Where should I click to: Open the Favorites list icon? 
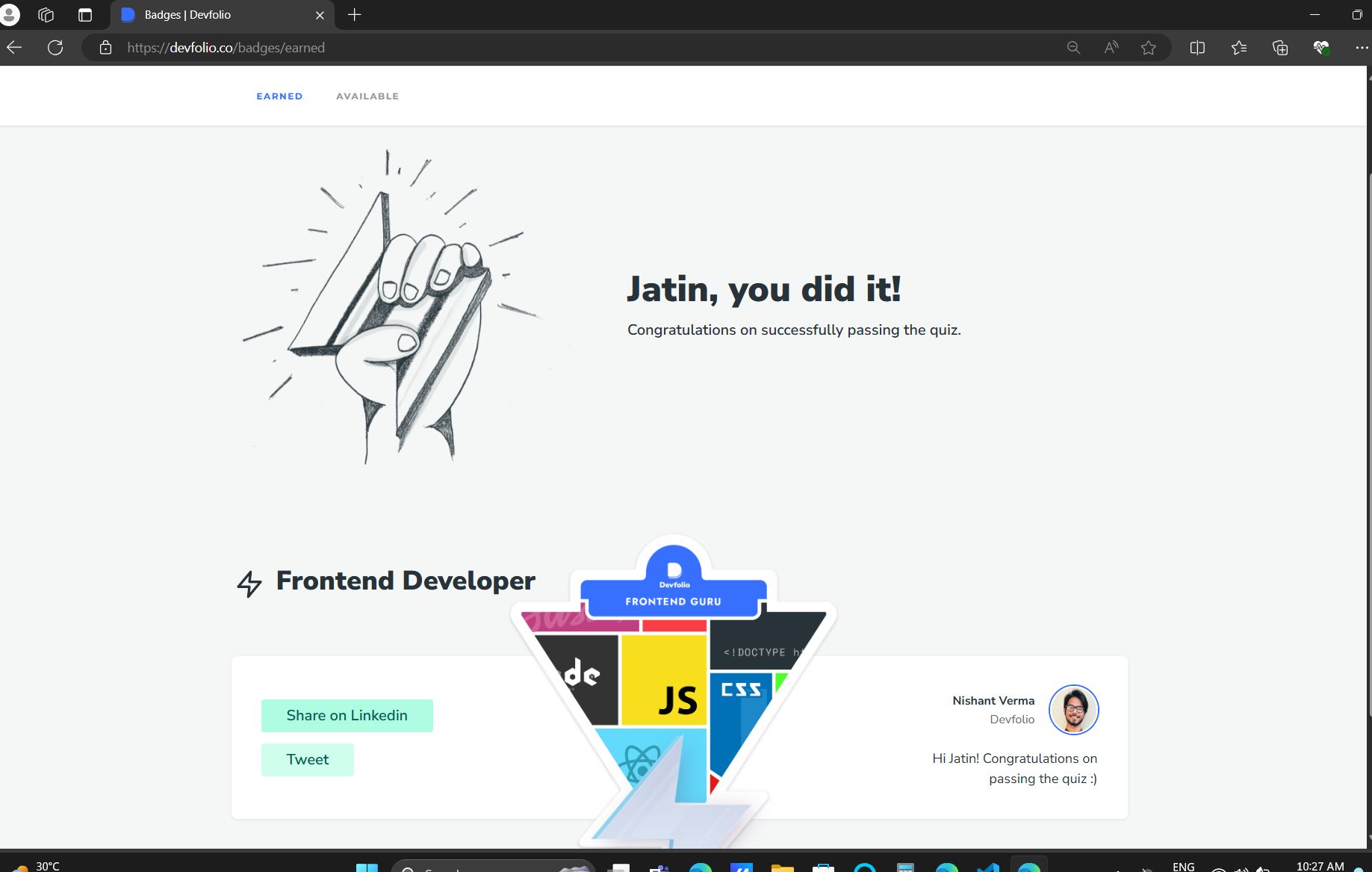coord(1238,47)
